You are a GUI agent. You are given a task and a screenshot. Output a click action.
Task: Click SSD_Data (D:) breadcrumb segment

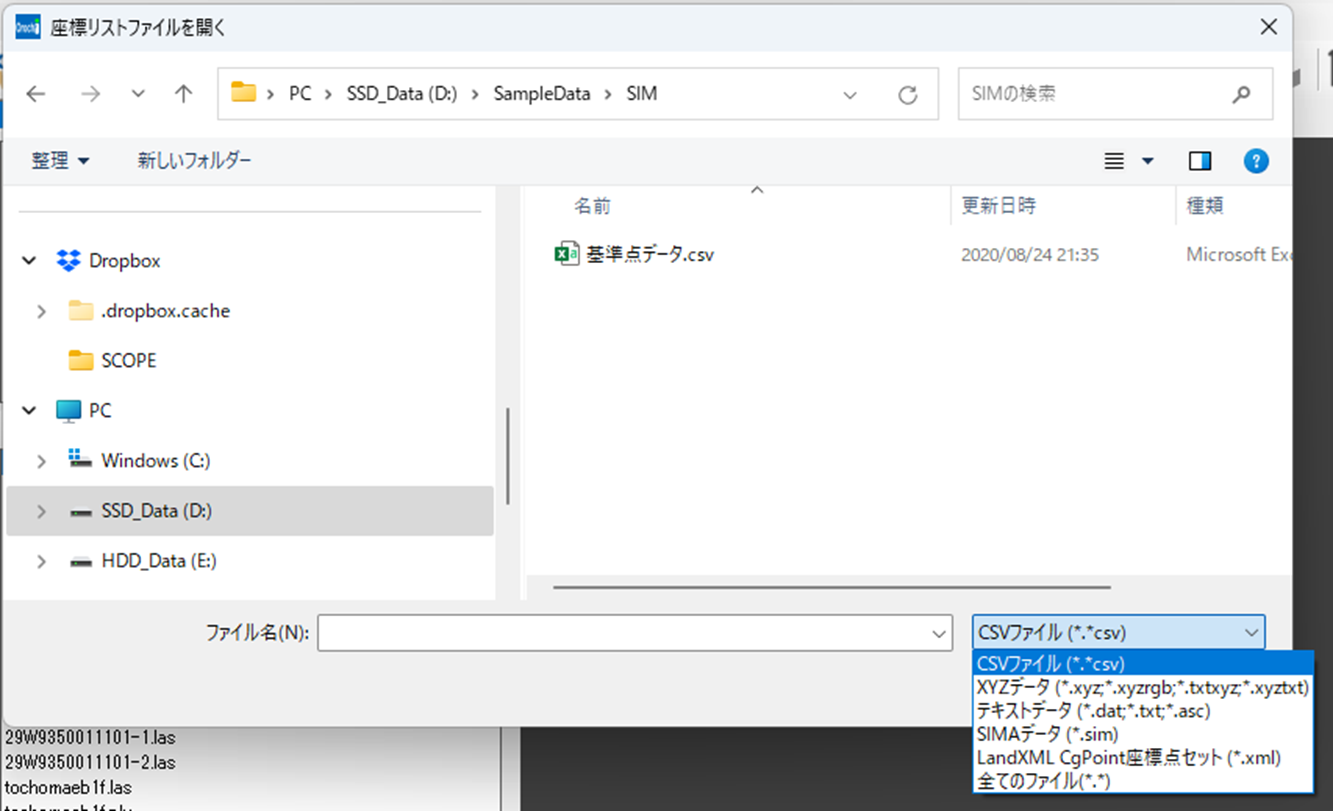coord(401,94)
